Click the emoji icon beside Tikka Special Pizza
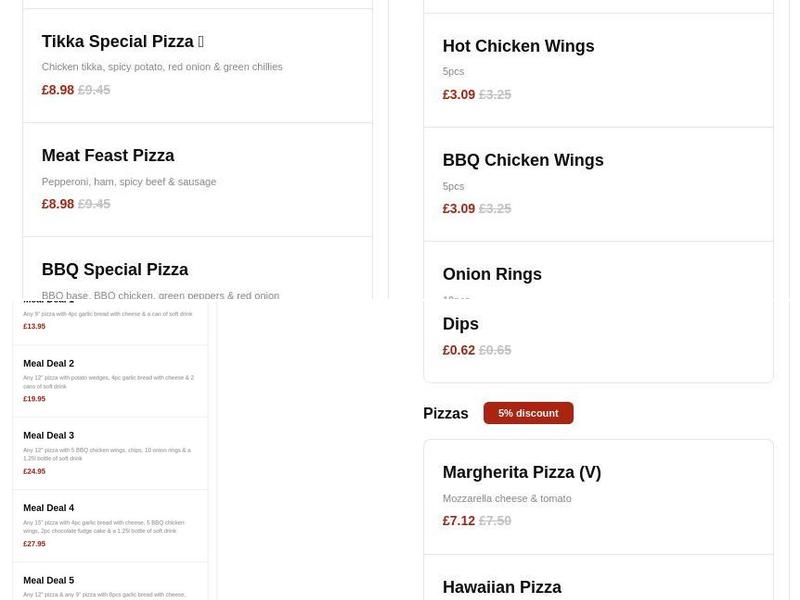This screenshot has width=800, height=600. (203, 40)
